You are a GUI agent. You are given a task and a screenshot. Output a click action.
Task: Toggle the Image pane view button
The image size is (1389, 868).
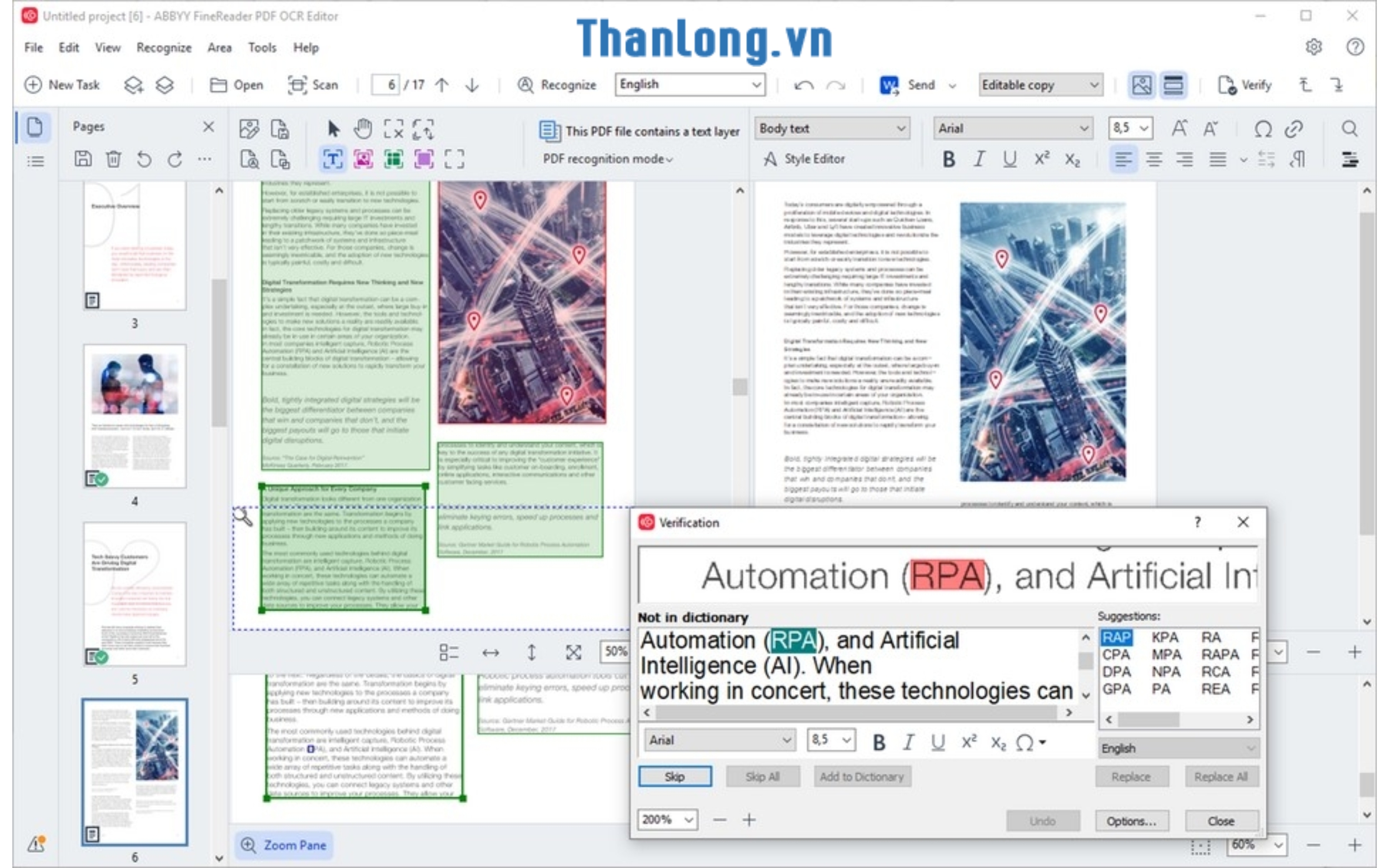click(x=1142, y=85)
